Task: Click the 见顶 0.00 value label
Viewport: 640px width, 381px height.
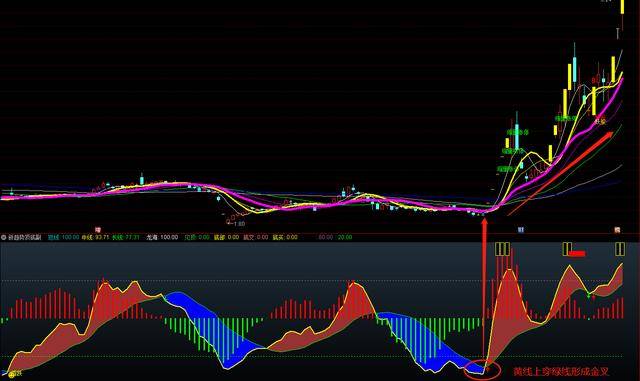Action: [x=197, y=237]
